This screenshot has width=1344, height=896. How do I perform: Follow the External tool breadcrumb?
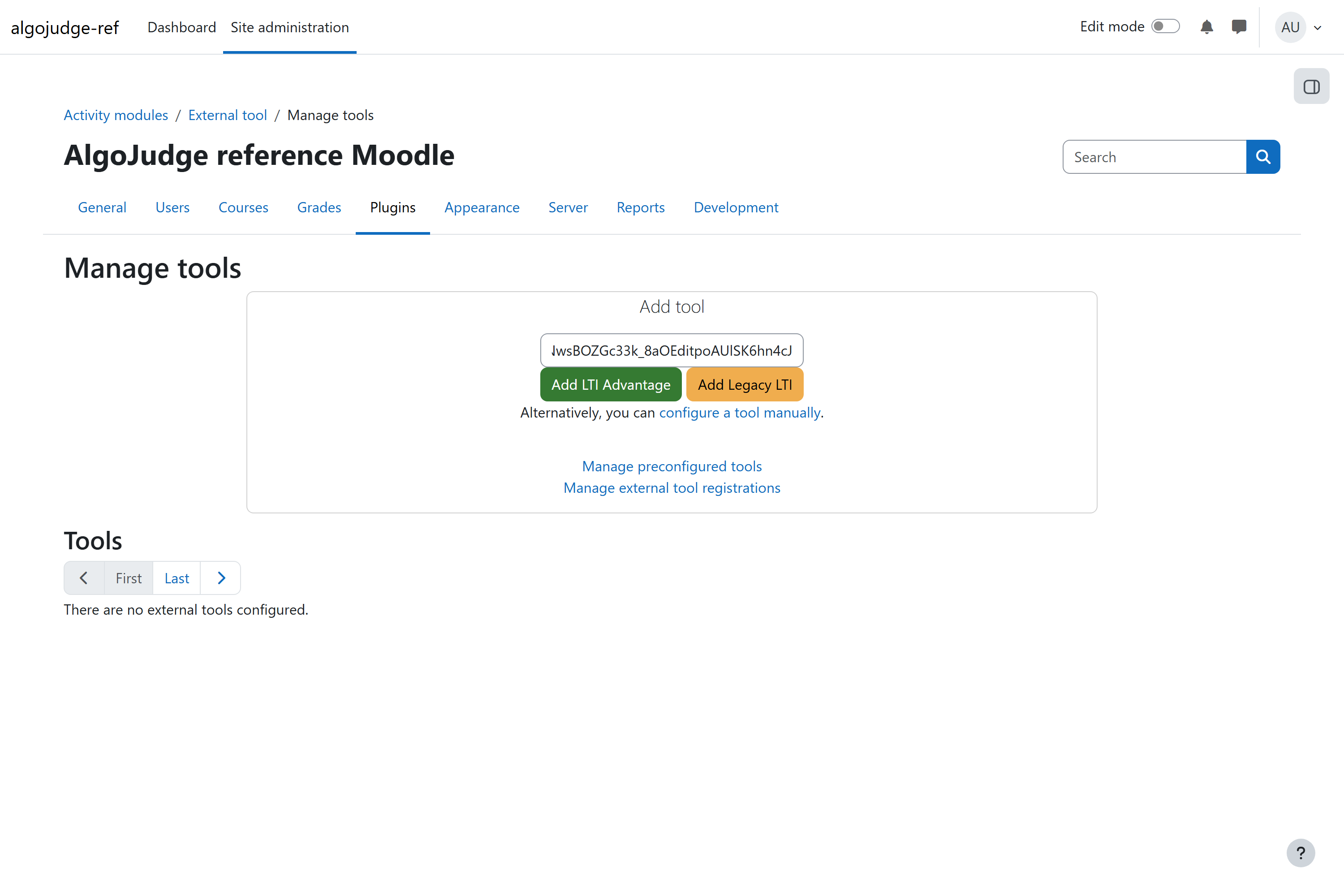point(228,115)
